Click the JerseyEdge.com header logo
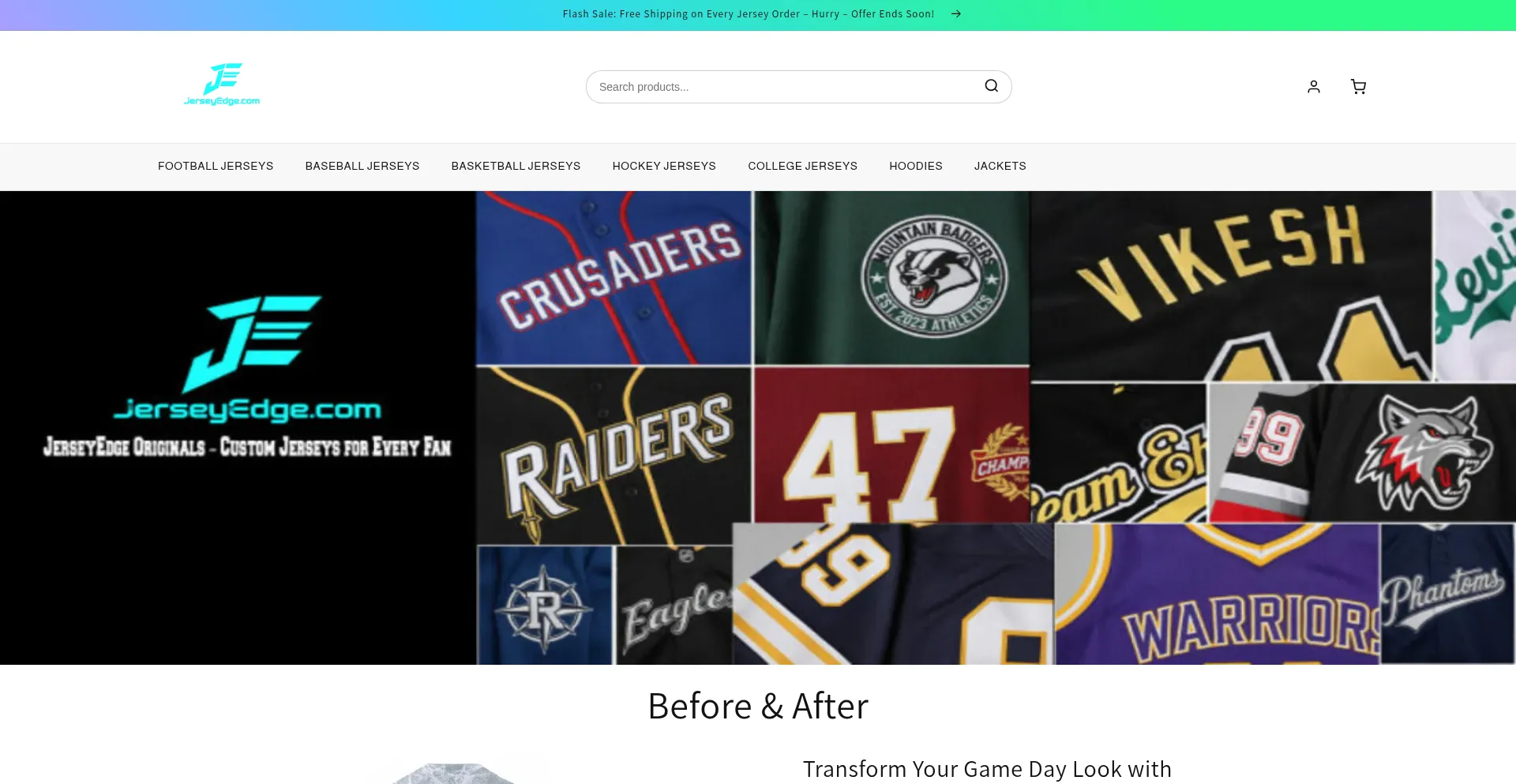This screenshot has width=1516, height=784. tap(222, 85)
